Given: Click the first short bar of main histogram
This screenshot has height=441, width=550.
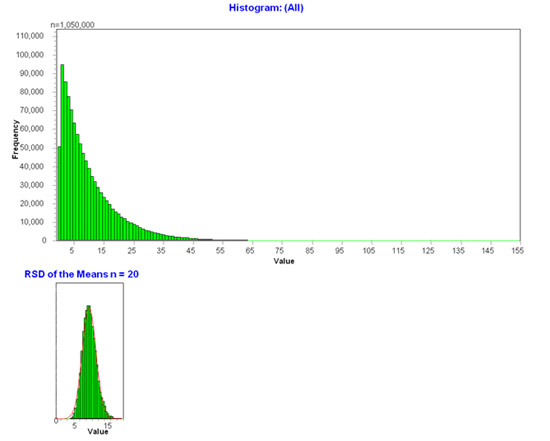Looking at the screenshot, I should point(59,193).
